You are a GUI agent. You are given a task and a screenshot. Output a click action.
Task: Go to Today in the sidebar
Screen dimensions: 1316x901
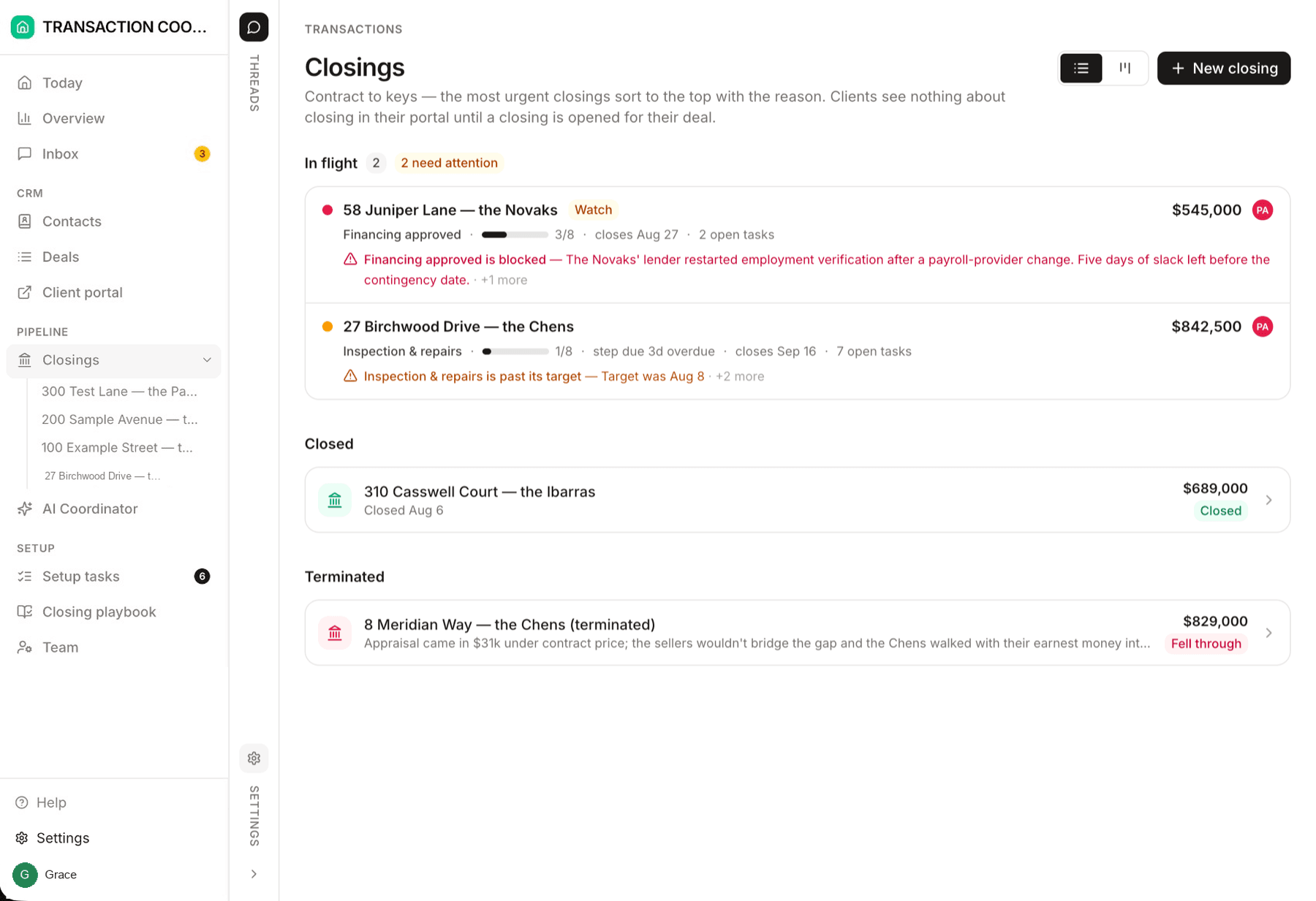pos(114,83)
